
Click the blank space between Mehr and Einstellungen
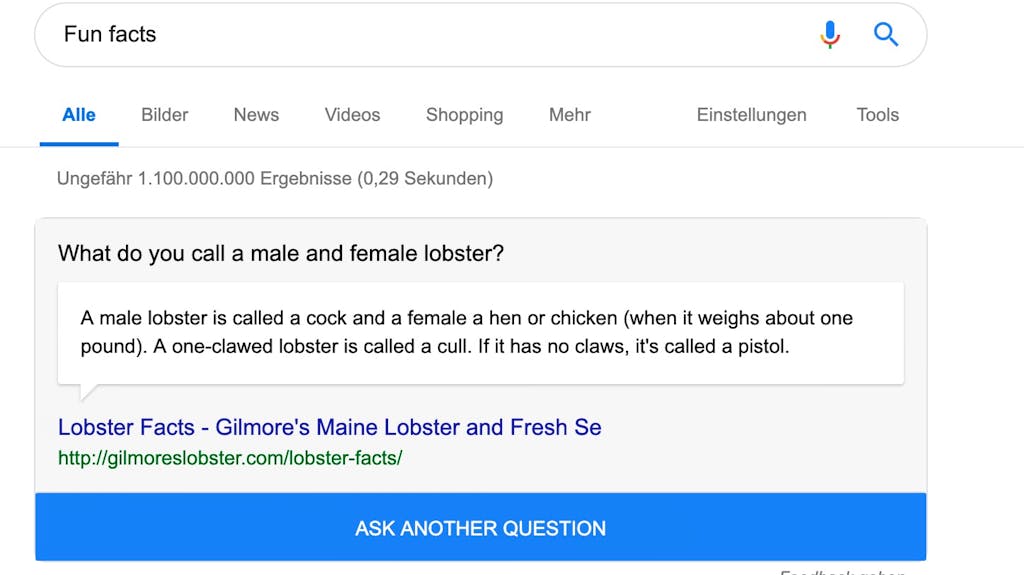pos(643,115)
